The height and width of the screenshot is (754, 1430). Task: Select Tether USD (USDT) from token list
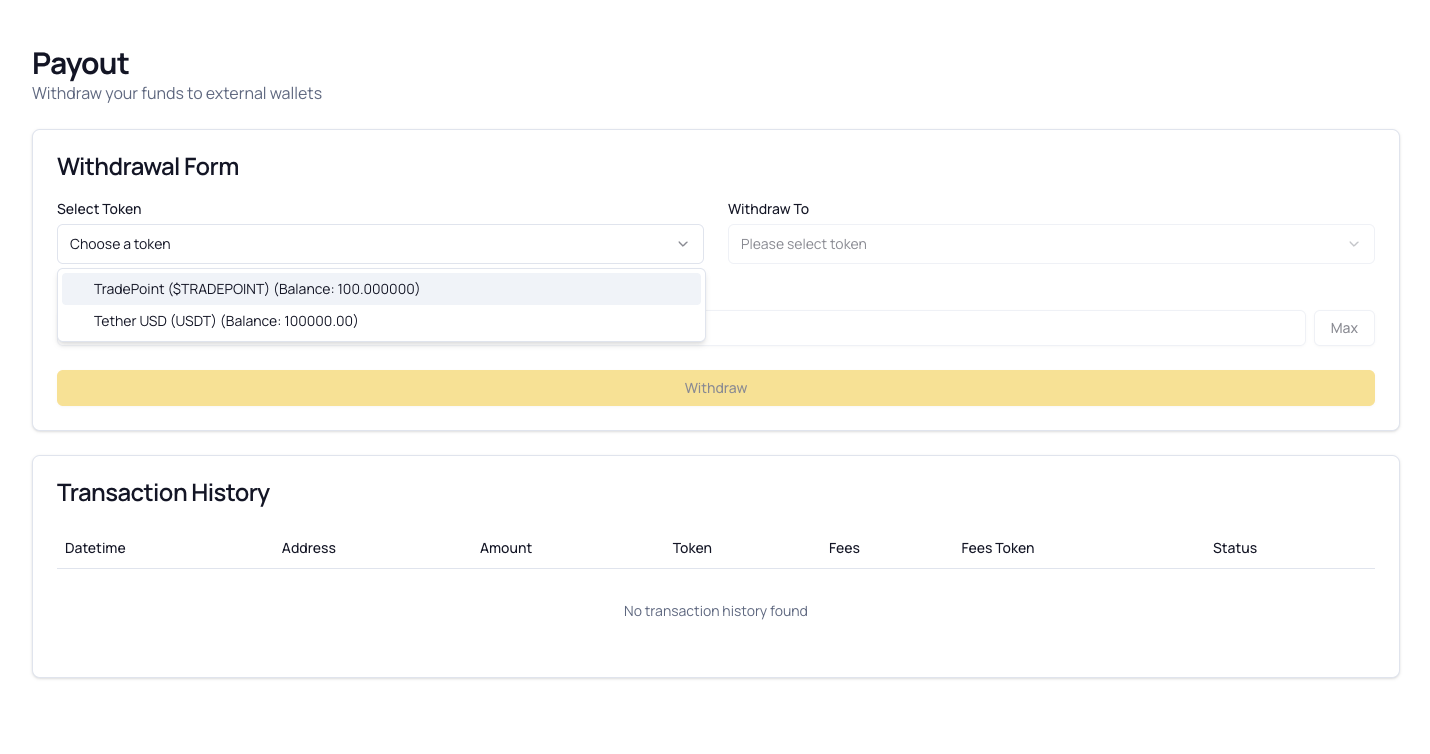coord(226,321)
